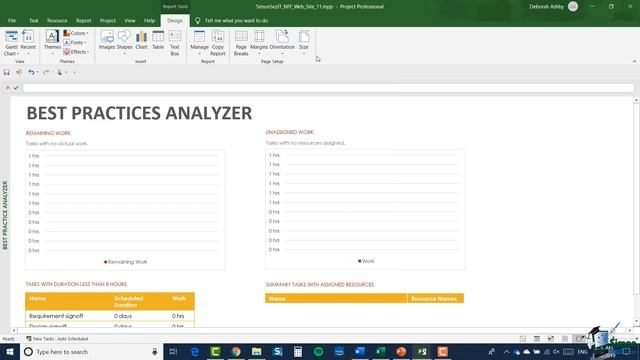Switch to the View tab

click(130, 20)
